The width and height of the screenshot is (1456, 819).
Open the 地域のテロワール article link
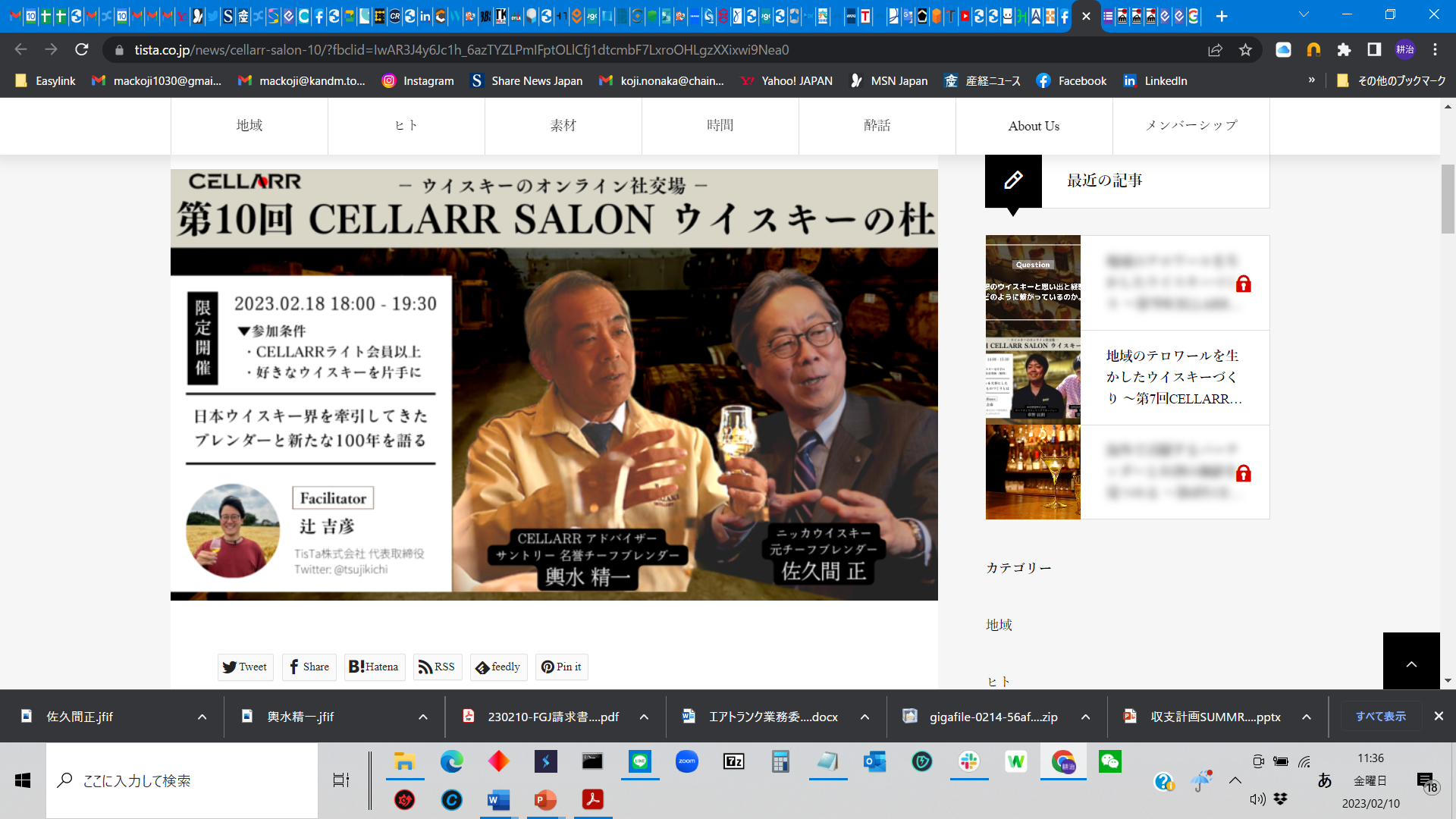click(x=1173, y=377)
